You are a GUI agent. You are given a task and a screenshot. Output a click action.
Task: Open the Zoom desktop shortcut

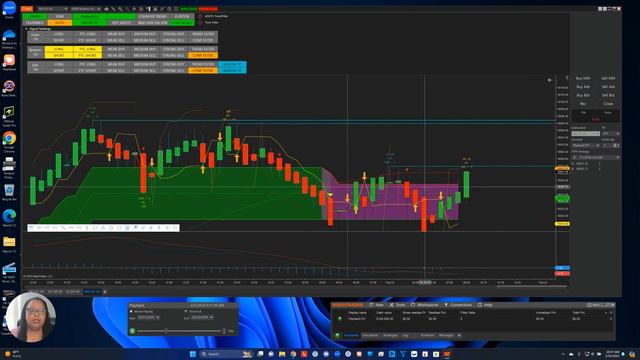pos(9,8)
